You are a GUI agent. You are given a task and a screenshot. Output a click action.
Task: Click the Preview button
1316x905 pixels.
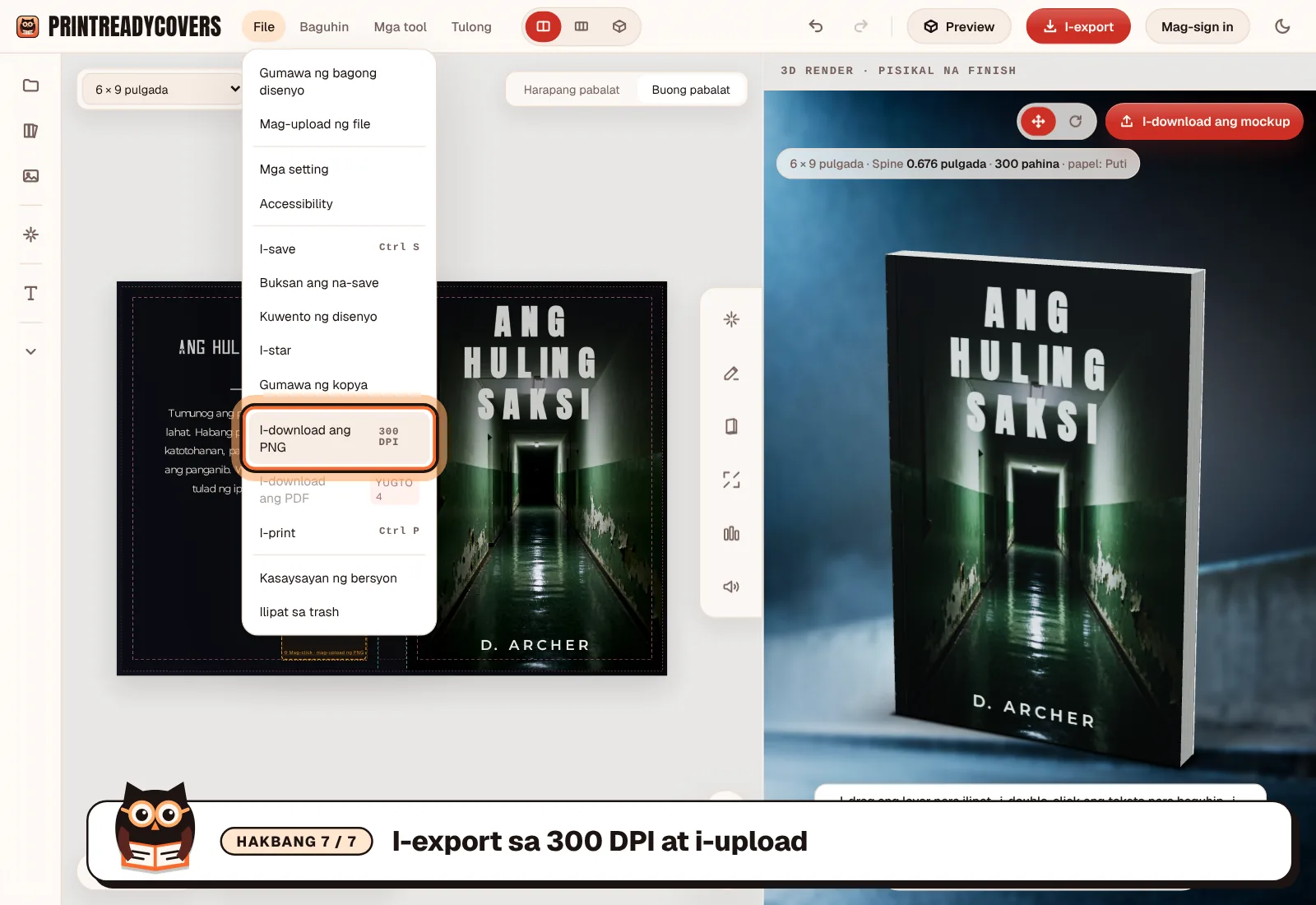pos(959,26)
